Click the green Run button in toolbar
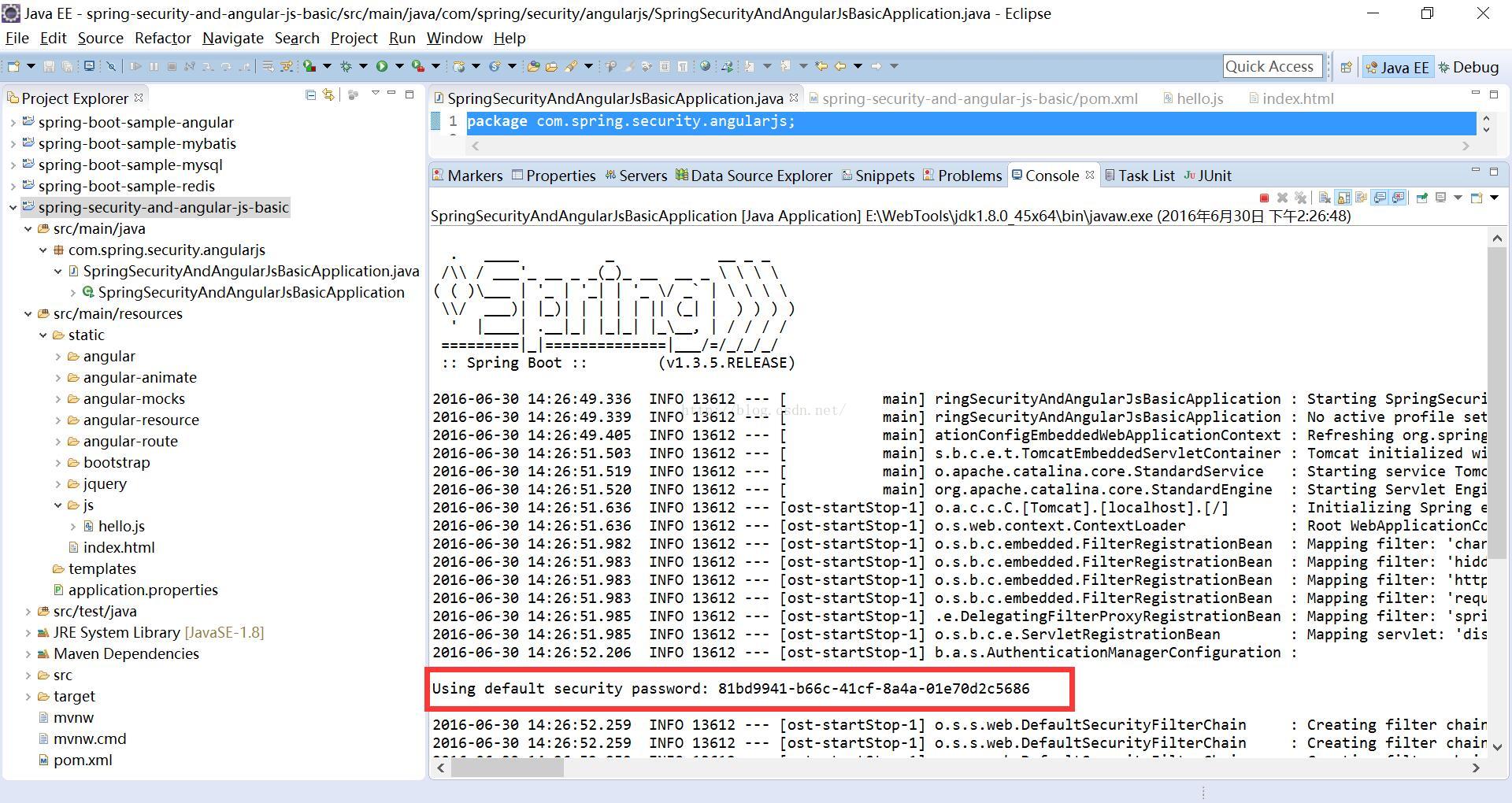Image resolution: width=1512 pixels, height=803 pixels. point(382,66)
